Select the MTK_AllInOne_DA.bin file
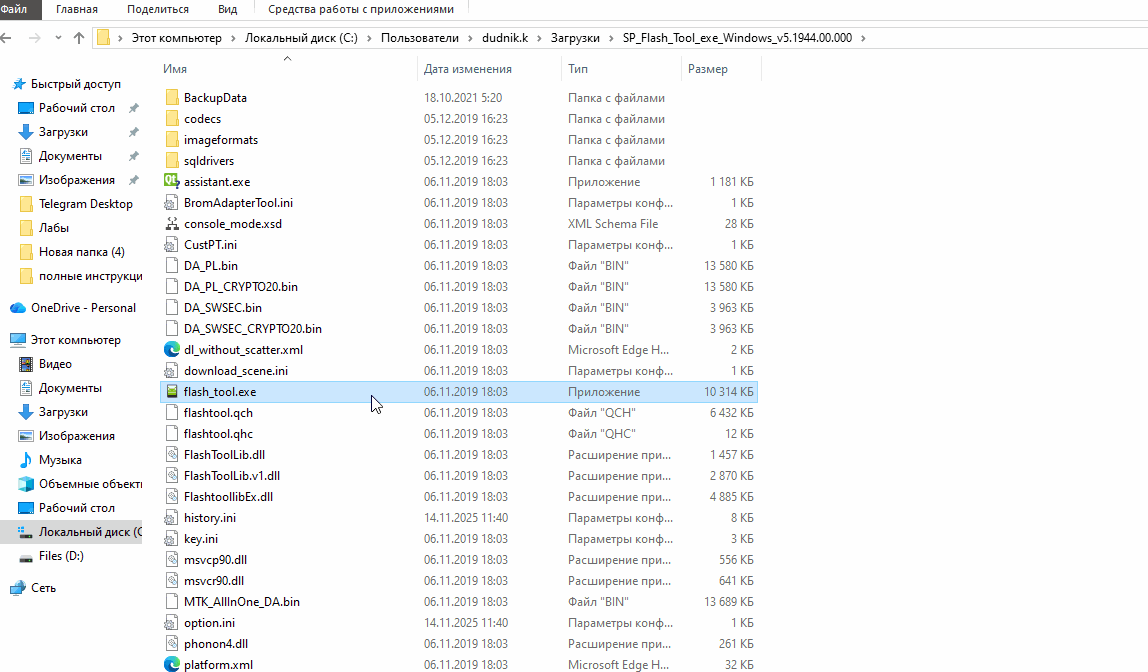The height and width of the screenshot is (672, 1148). click(x=241, y=602)
